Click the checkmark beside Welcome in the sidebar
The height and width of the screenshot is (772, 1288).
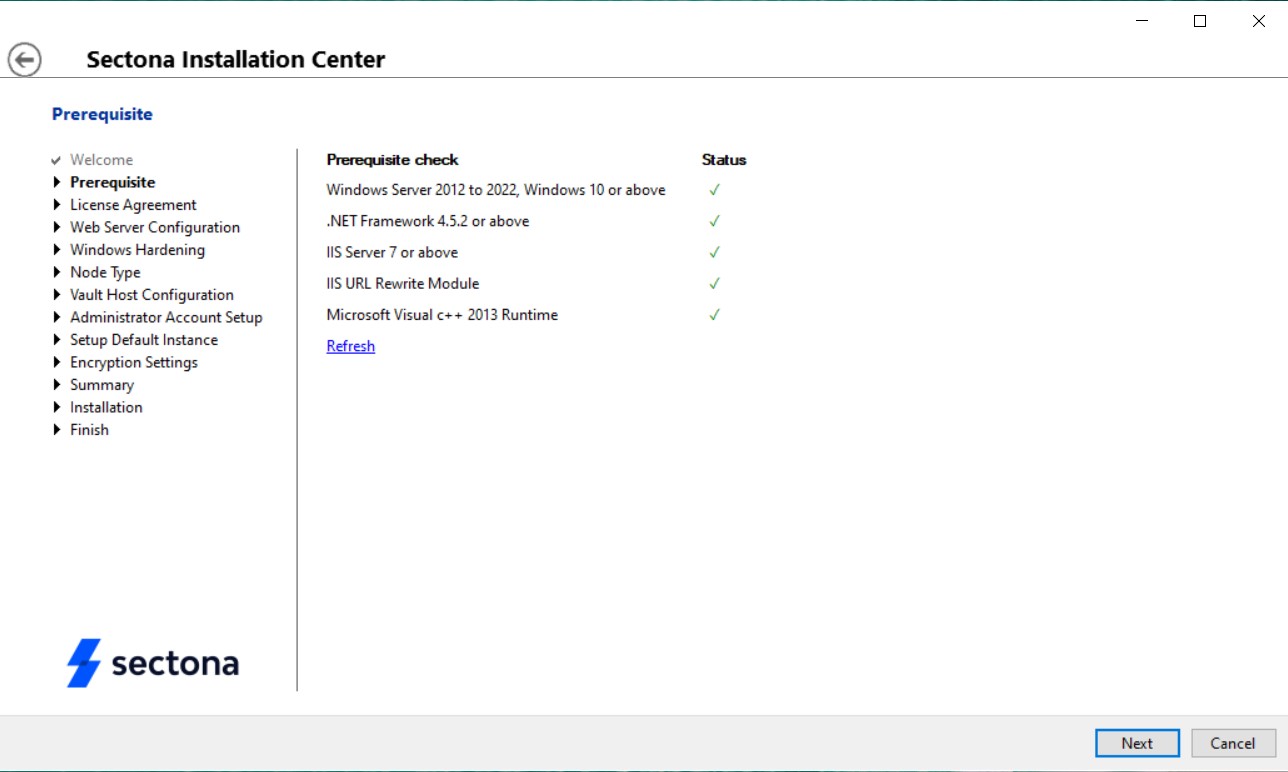55,159
